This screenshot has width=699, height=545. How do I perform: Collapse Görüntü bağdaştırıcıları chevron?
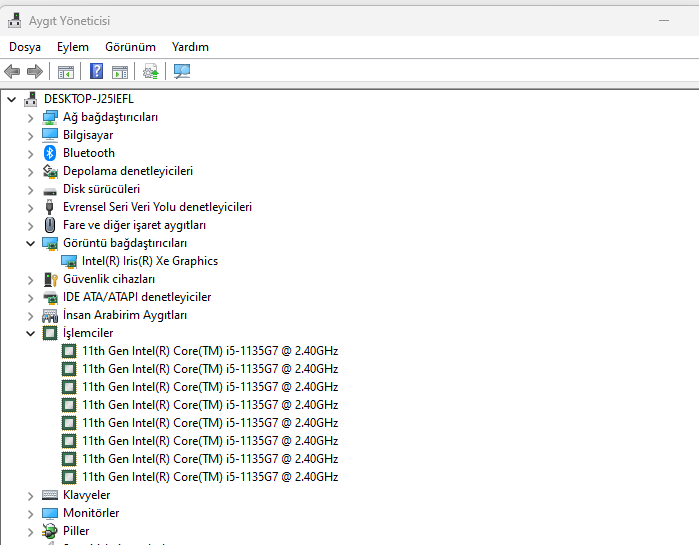(30, 243)
